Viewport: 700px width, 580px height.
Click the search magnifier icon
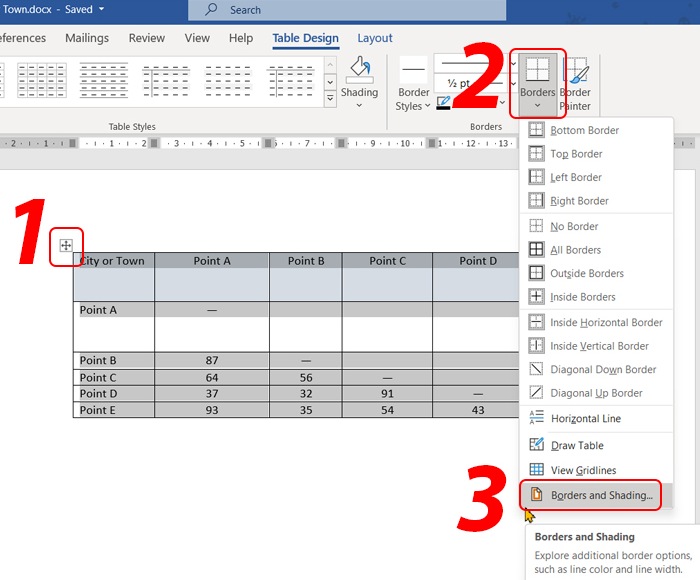tap(211, 9)
